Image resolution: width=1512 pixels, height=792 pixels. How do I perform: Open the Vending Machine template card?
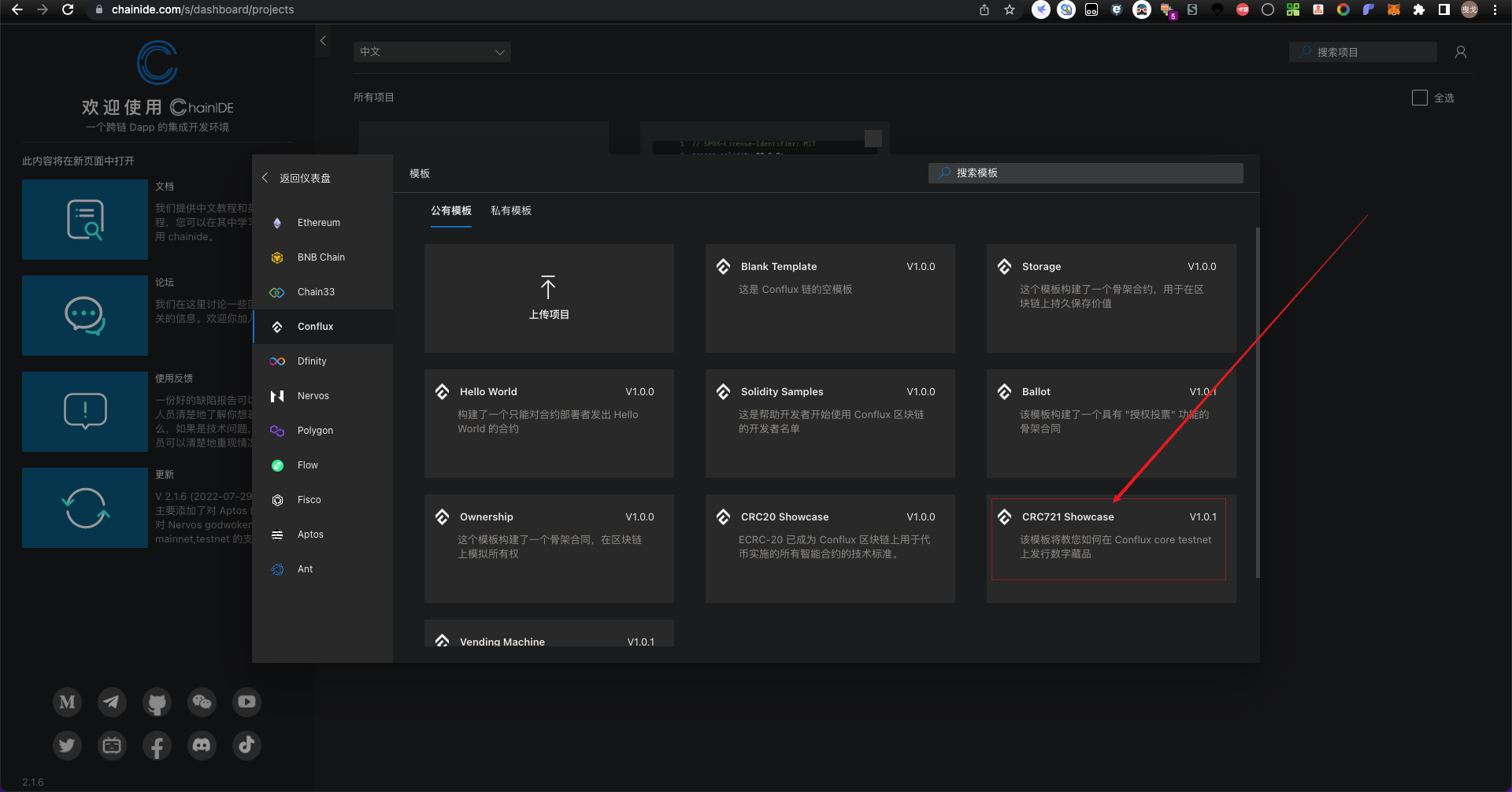[x=549, y=634]
